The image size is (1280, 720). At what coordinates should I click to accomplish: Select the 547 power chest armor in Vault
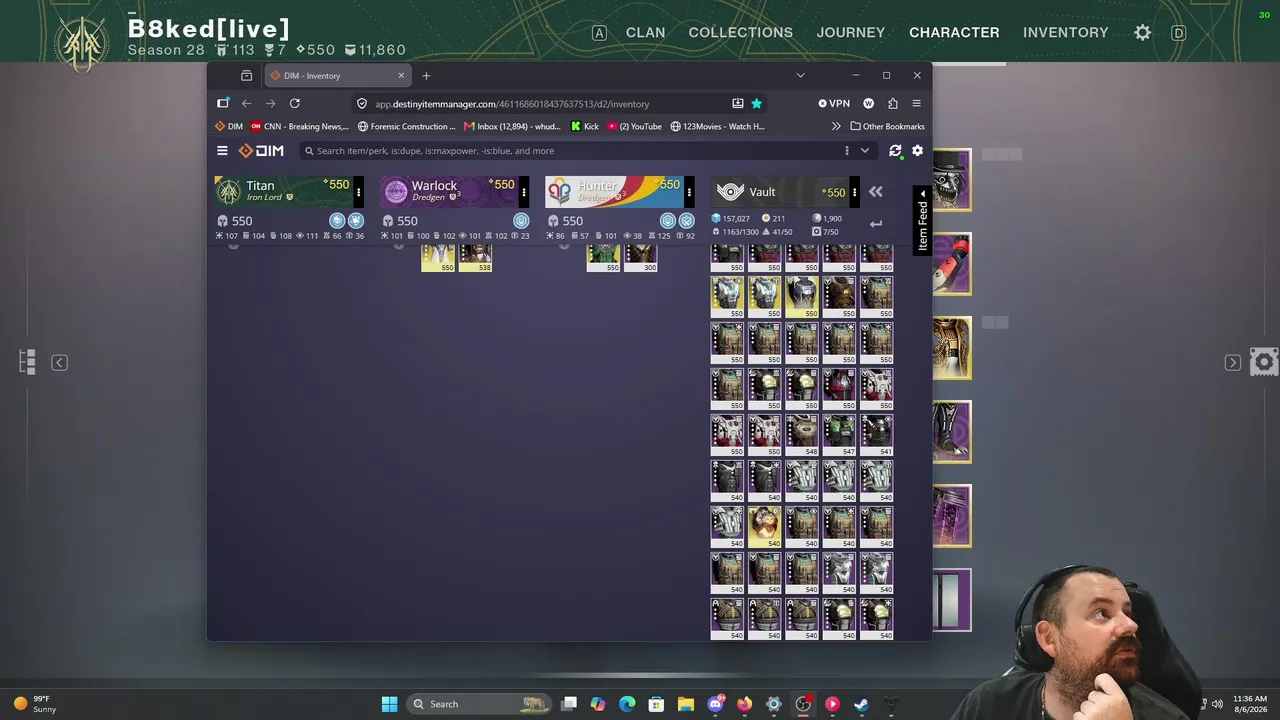[839, 434]
